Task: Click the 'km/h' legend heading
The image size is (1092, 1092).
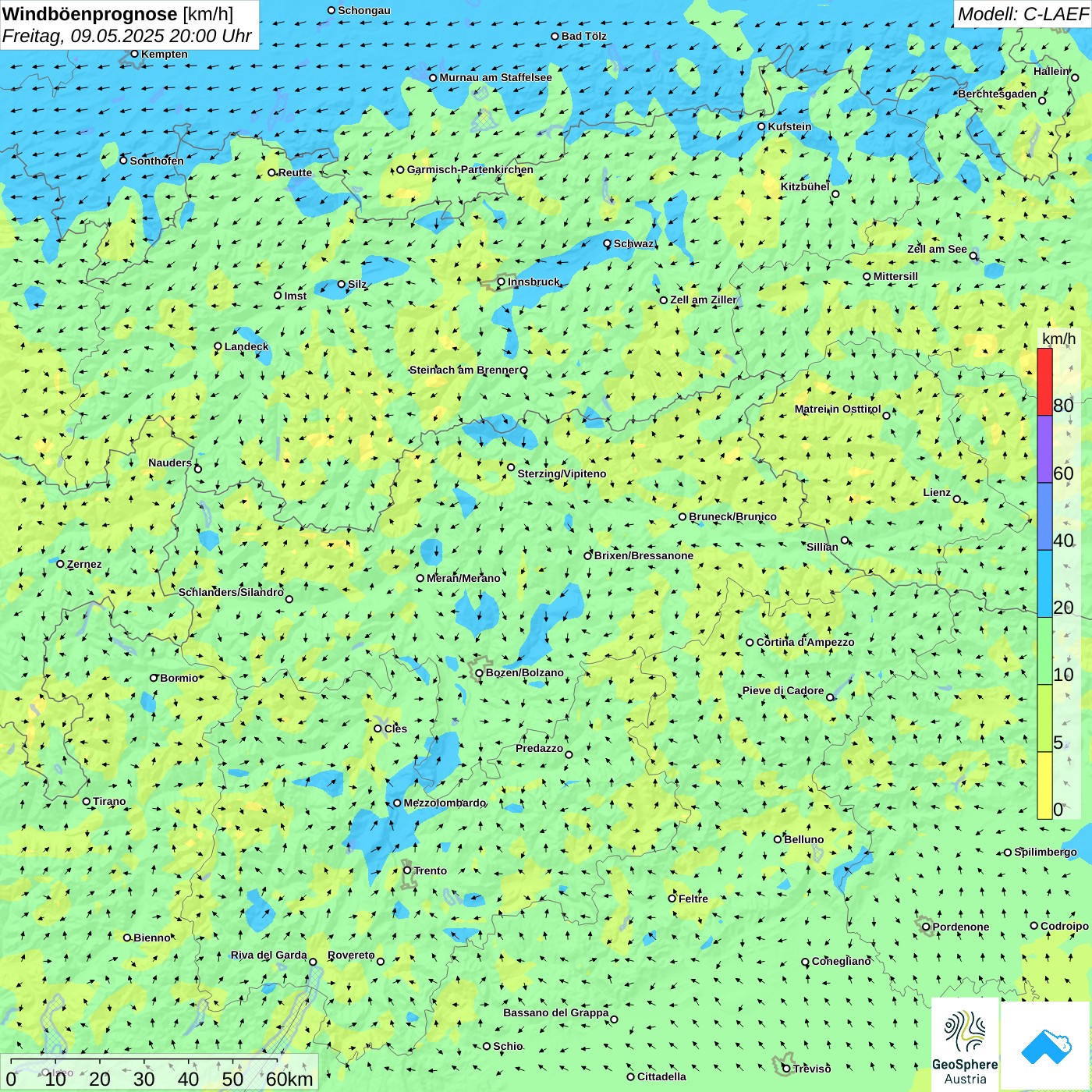Action: 1059,339
